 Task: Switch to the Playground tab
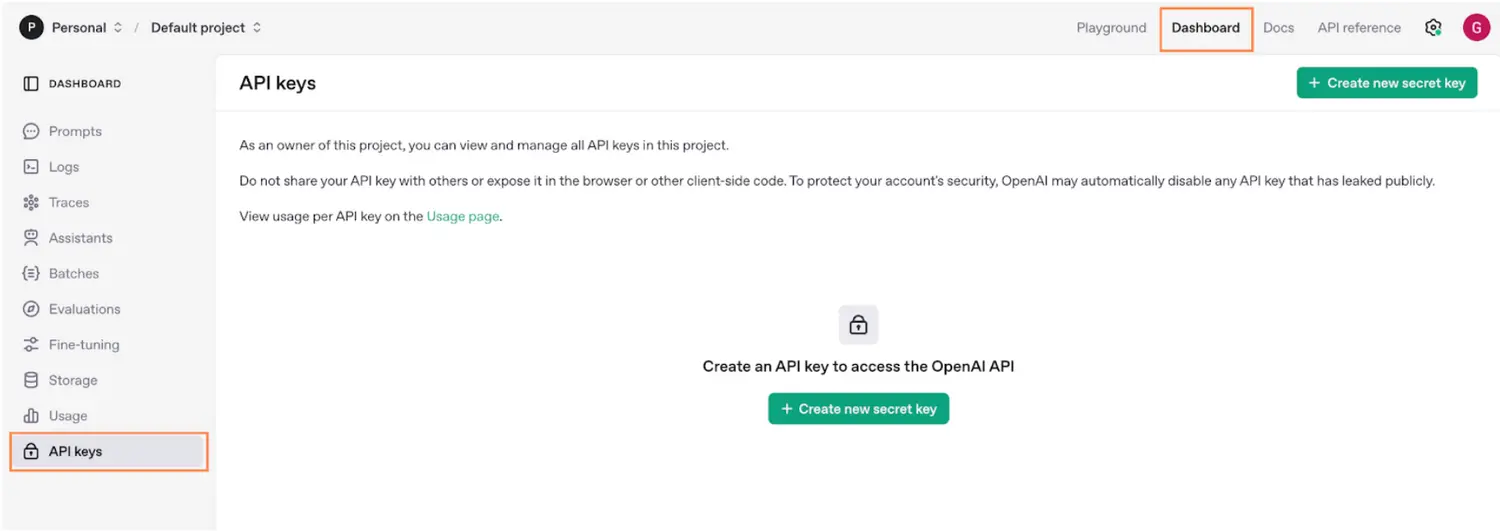(1111, 28)
